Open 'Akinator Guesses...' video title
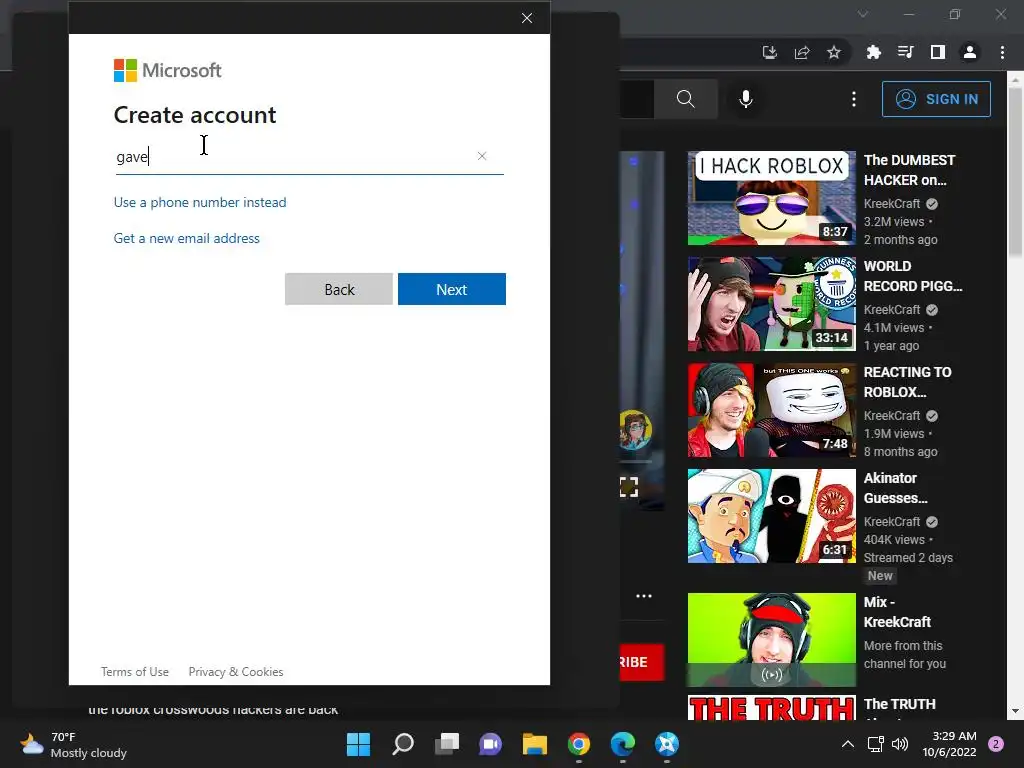The image size is (1024, 768). (895, 488)
